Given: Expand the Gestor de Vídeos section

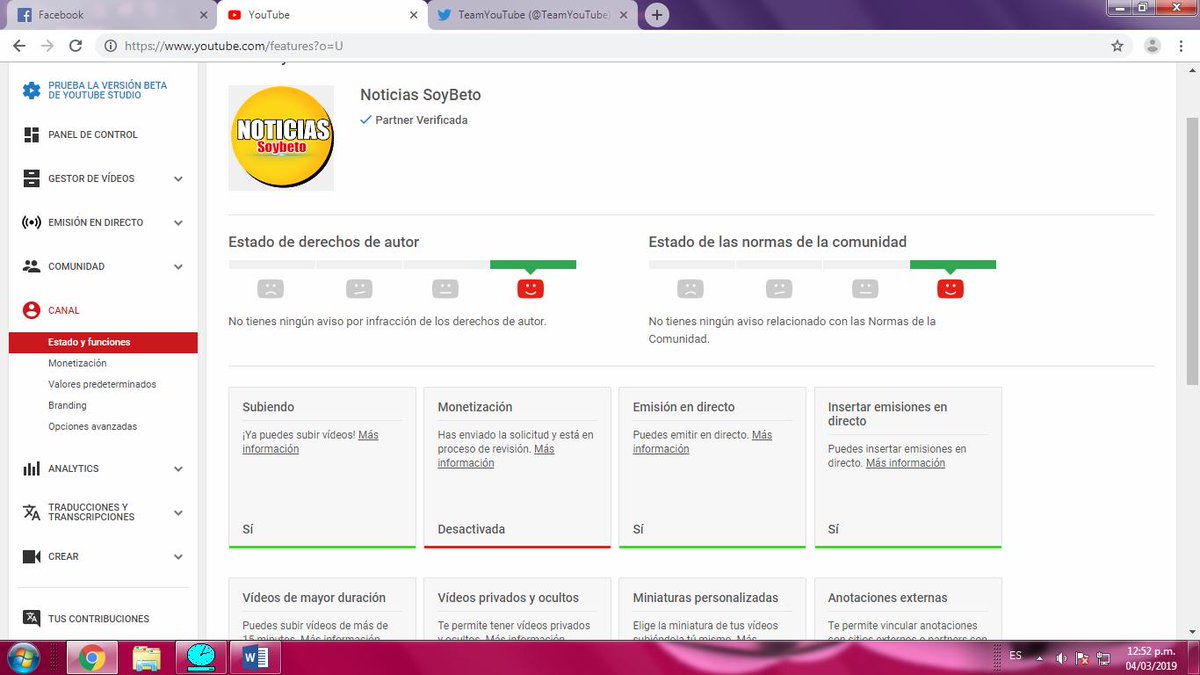Looking at the screenshot, I should click(178, 179).
